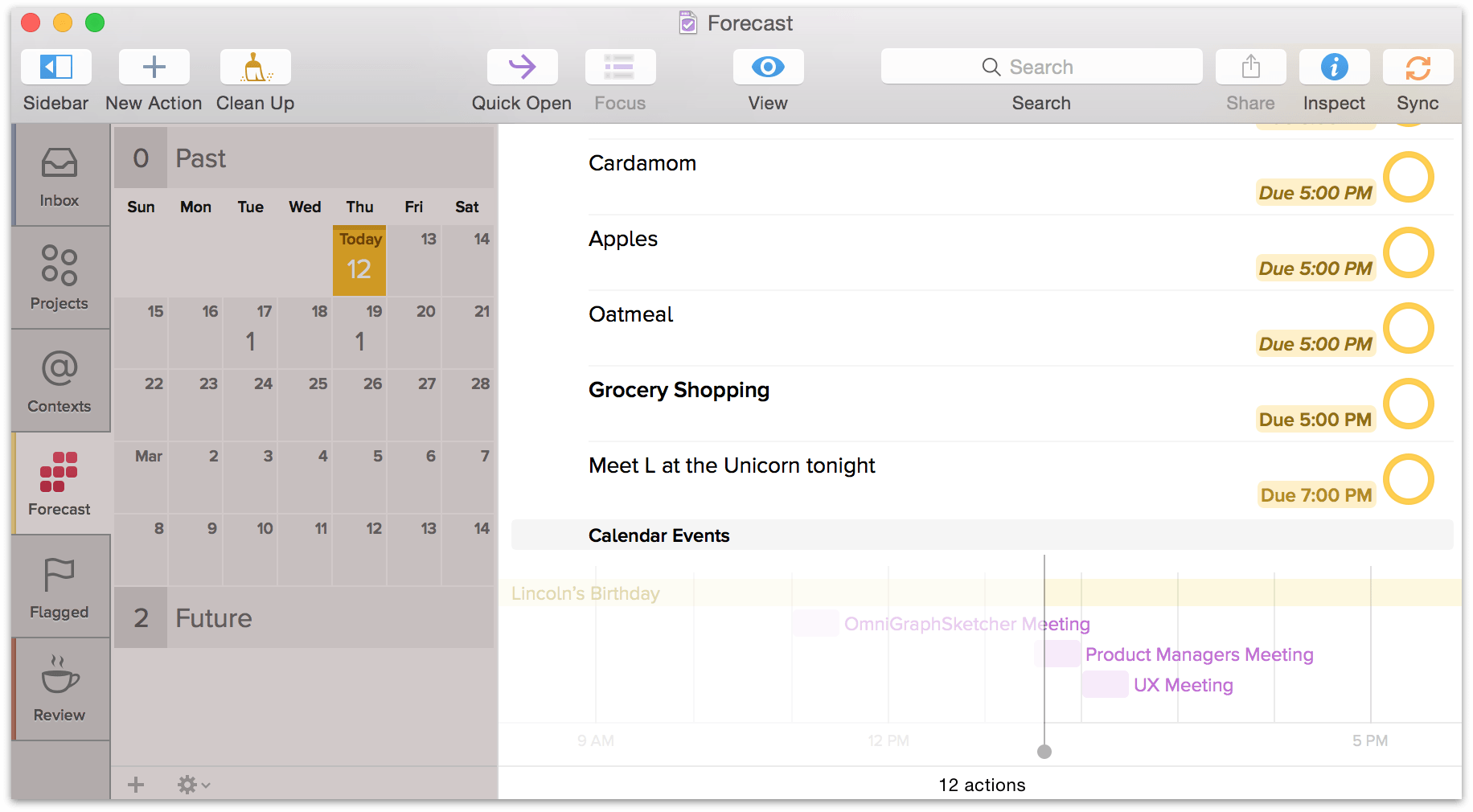Switch to the Projects perspective tab
This screenshot has height=812, width=1473.
pos(60,278)
